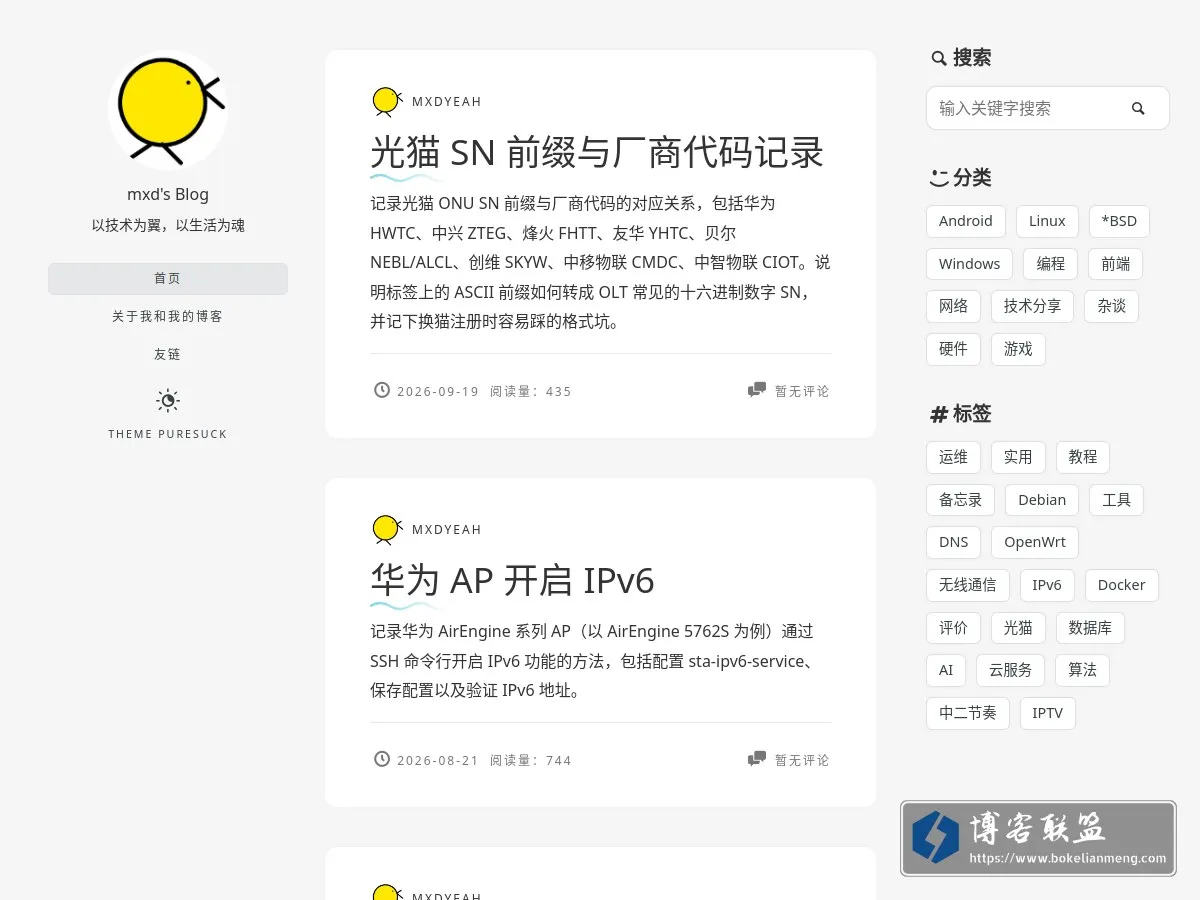Select the 编程 category

(1051, 264)
